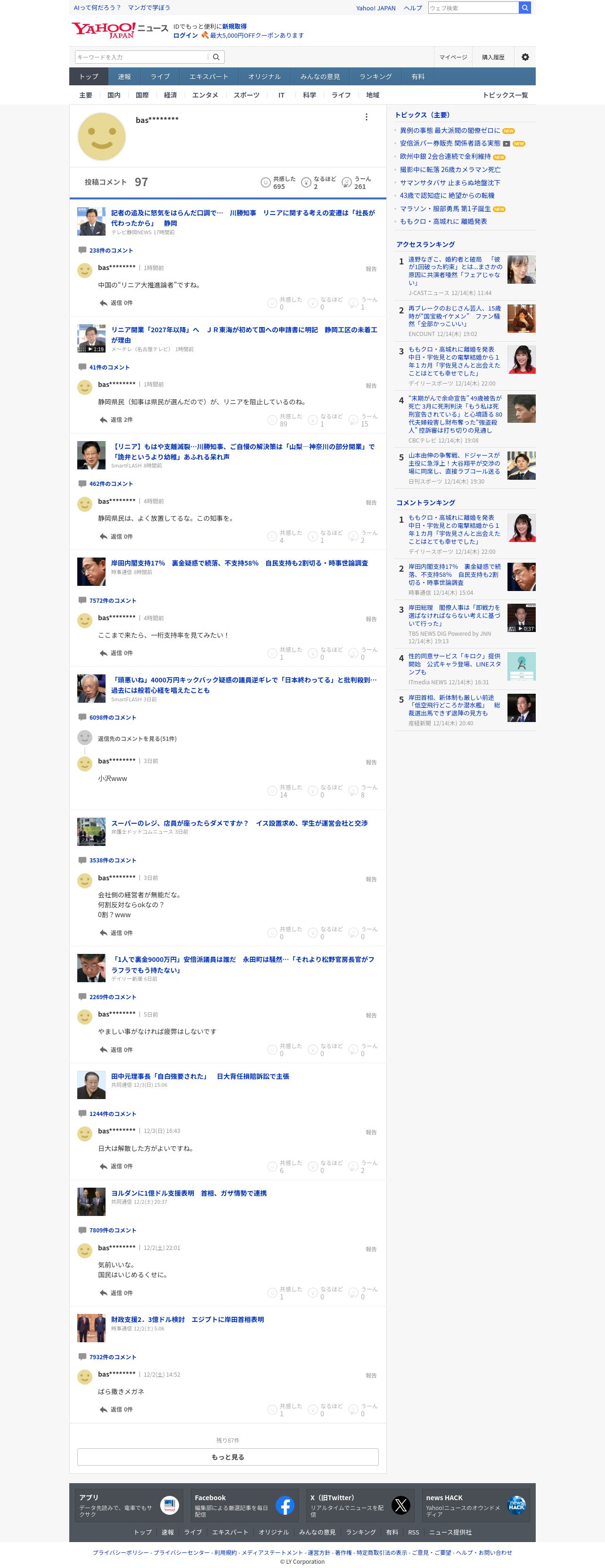
Task: Open AIって何だろう？ マンガで学ぼう link
Action: click(x=122, y=8)
